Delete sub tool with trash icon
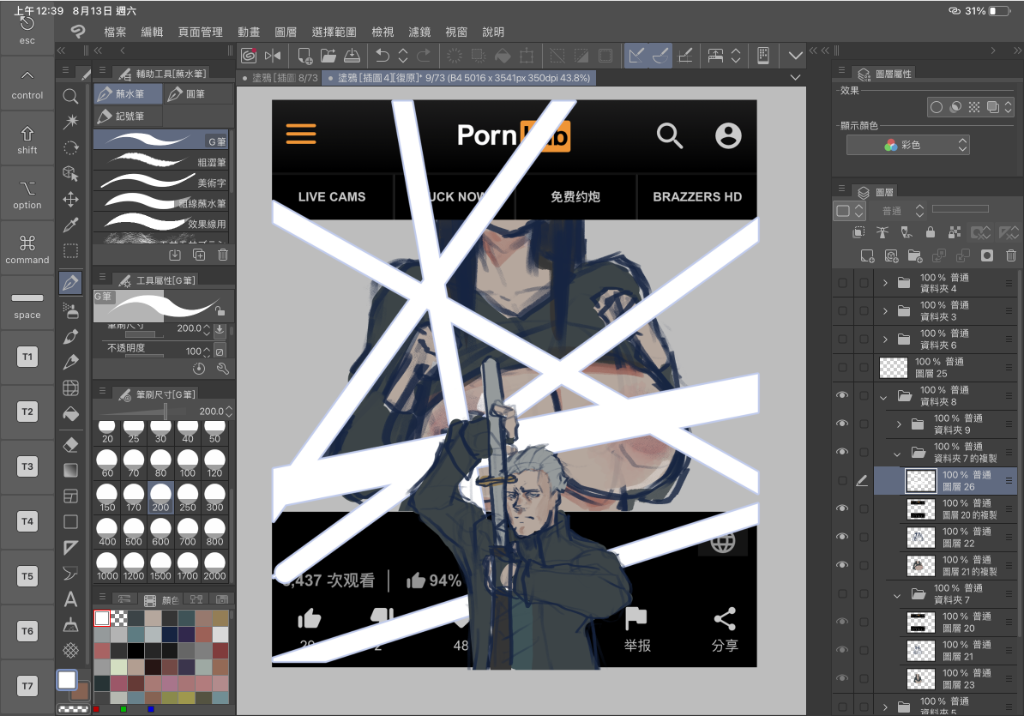This screenshot has height=716, width=1024. [x=223, y=255]
